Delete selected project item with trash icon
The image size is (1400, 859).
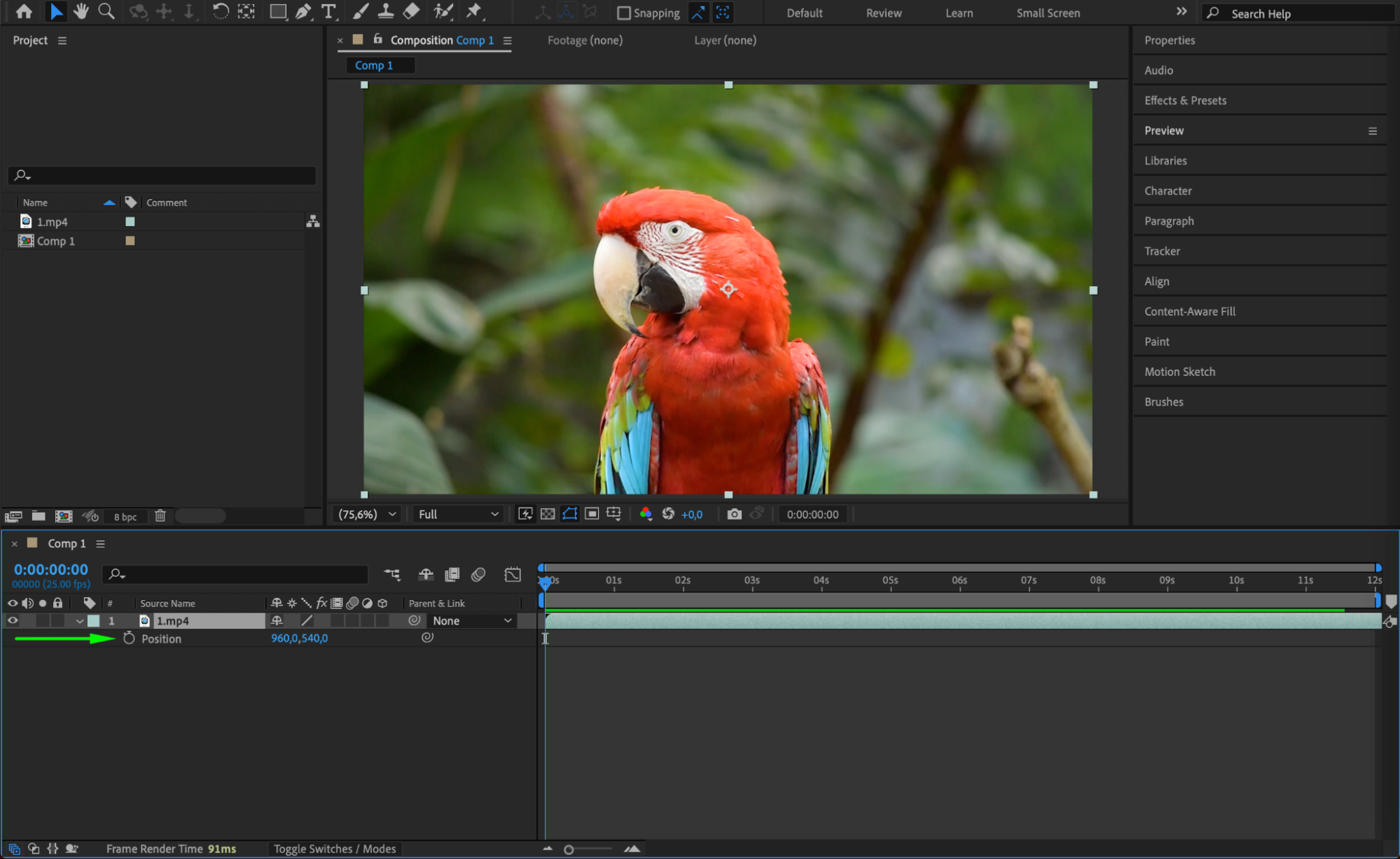[x=160, y=516]
